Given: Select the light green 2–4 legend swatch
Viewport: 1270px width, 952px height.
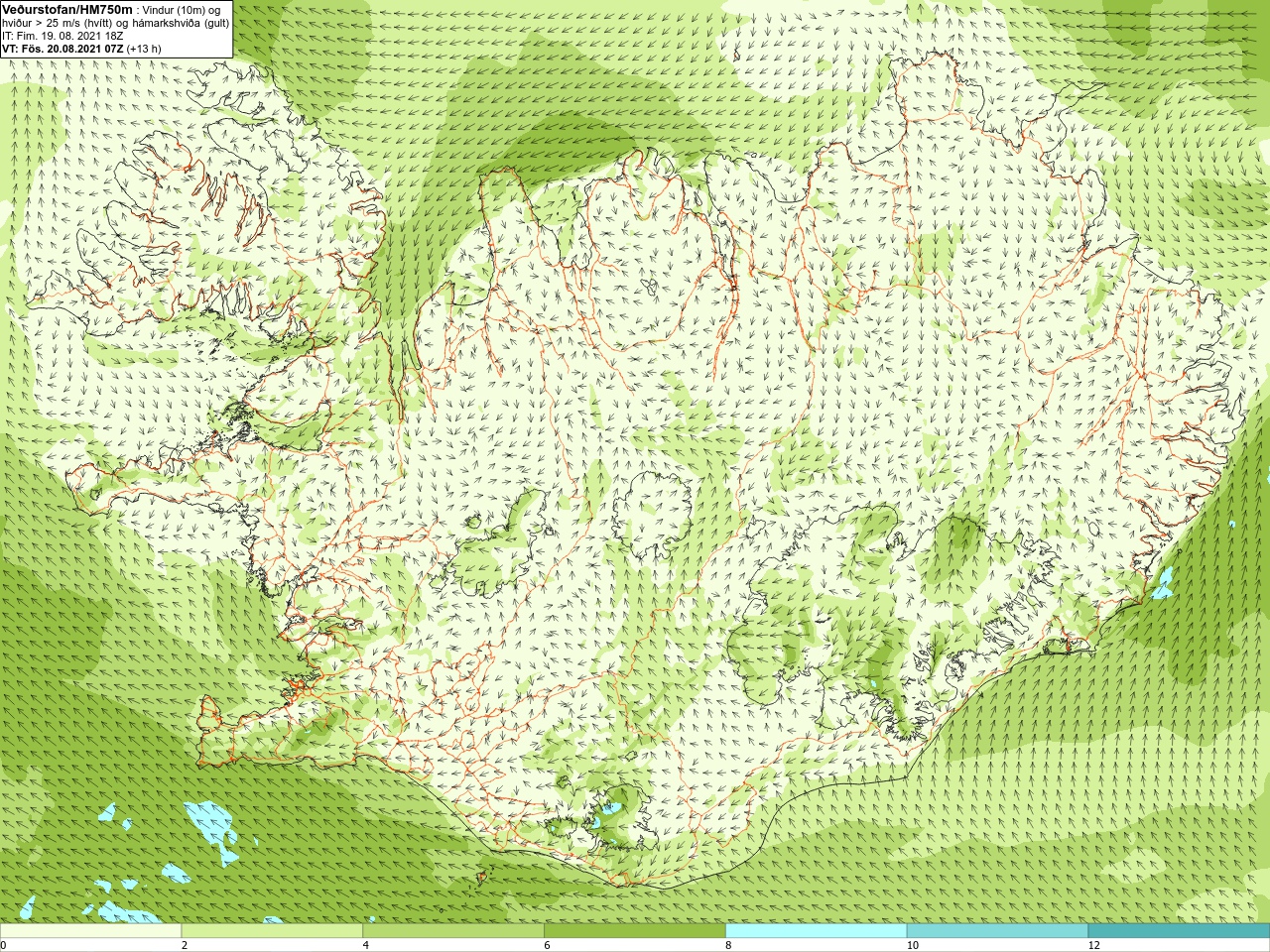Looking at the screenshot, I should pos(272,931).
